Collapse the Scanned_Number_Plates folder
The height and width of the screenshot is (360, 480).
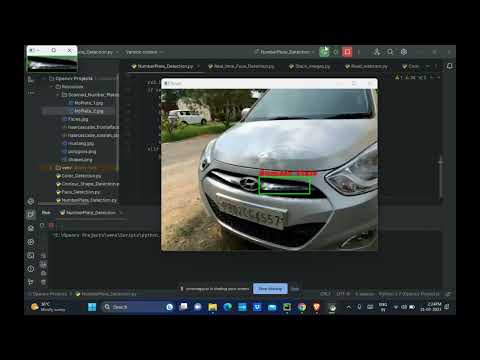point(58,95)
